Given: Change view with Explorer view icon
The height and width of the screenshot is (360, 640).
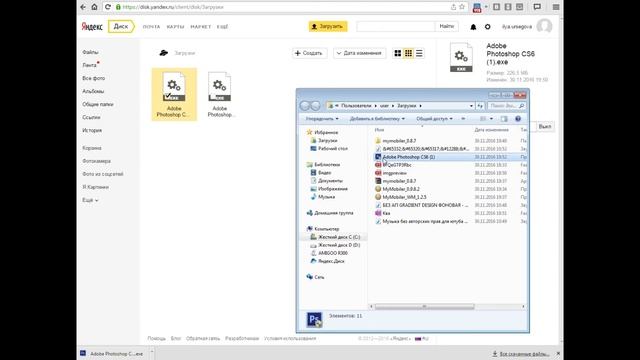Looking at the screenshot, I should pyautogui.click(x=483, y=119).
